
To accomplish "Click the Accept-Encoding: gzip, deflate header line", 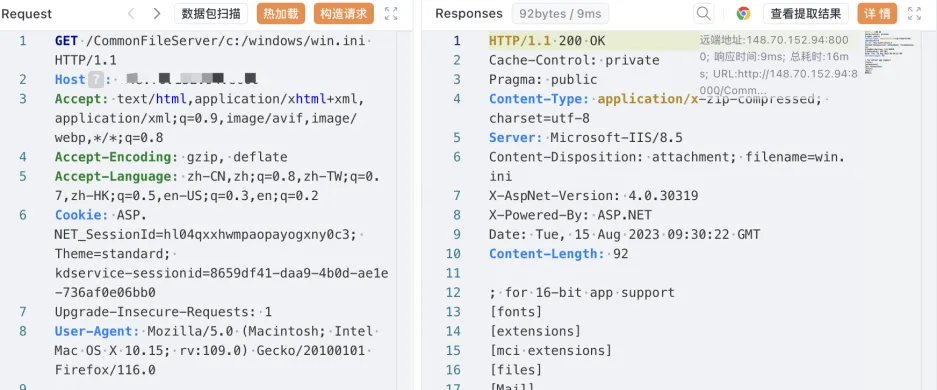I will click(171, 157).
